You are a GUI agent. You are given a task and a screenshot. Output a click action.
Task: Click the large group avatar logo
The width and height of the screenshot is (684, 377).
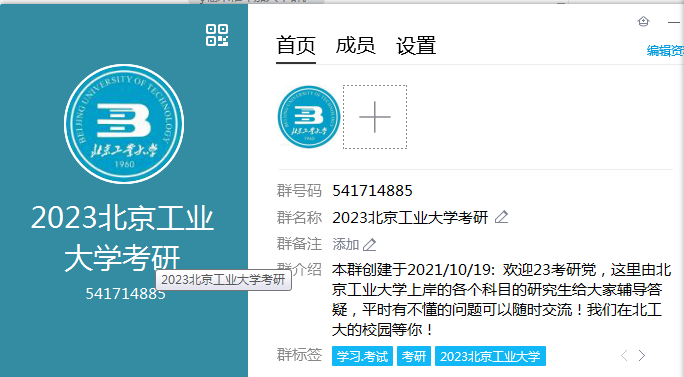click(124, 124)
